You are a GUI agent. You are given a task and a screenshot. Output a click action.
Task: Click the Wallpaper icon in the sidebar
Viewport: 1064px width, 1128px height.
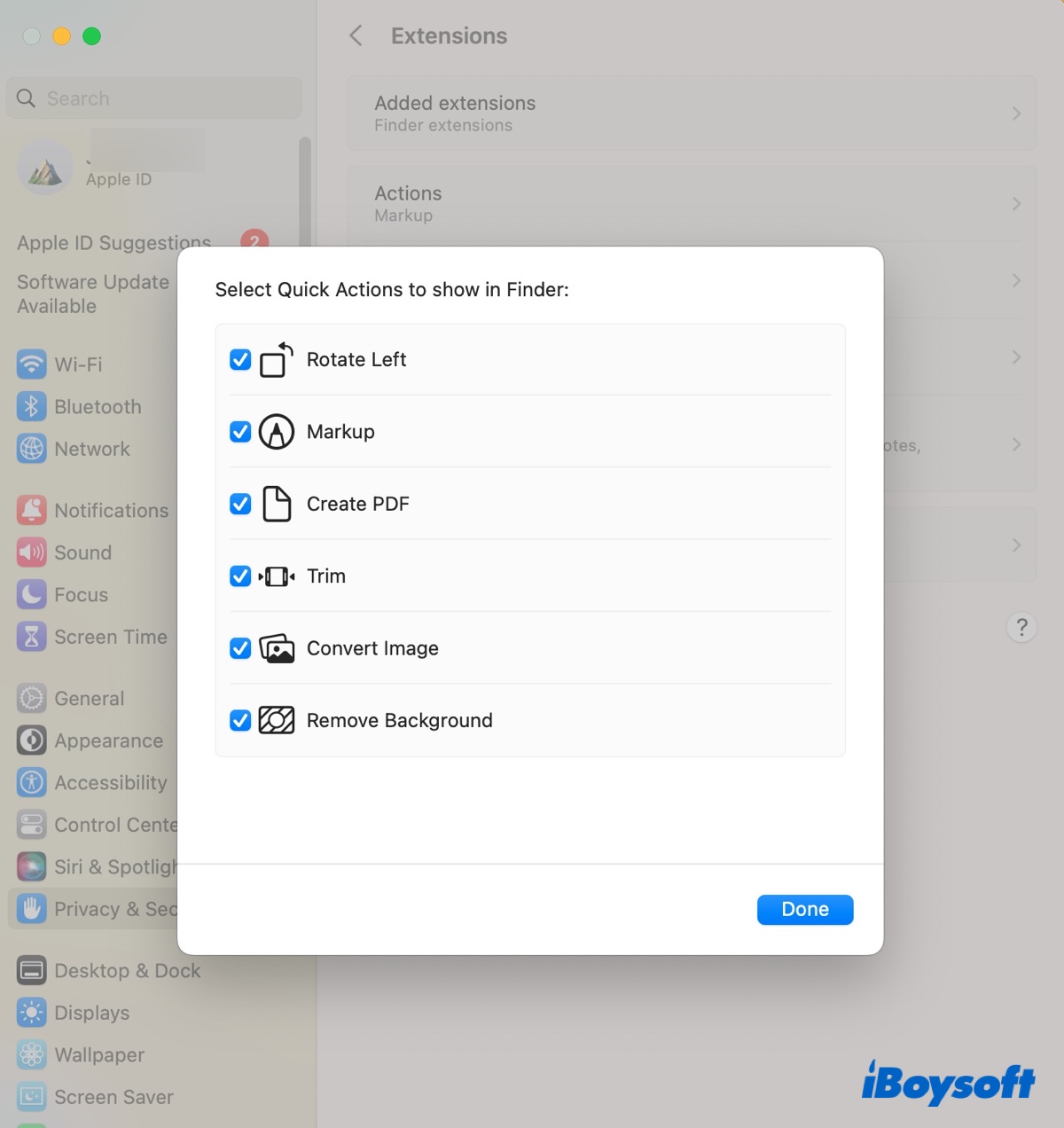point(31,1054)
